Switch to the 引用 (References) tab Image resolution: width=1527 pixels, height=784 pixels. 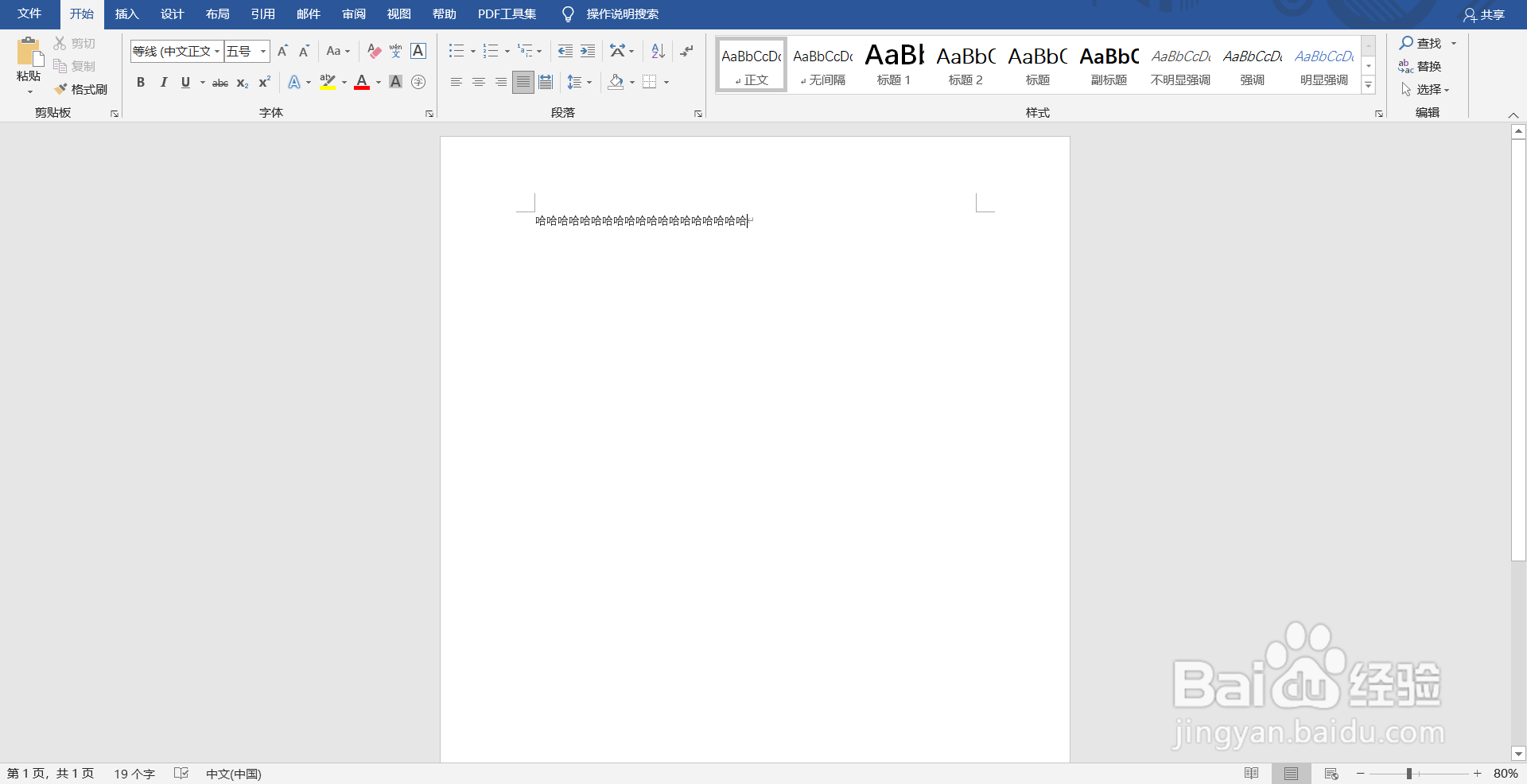[x=262, y=14]
